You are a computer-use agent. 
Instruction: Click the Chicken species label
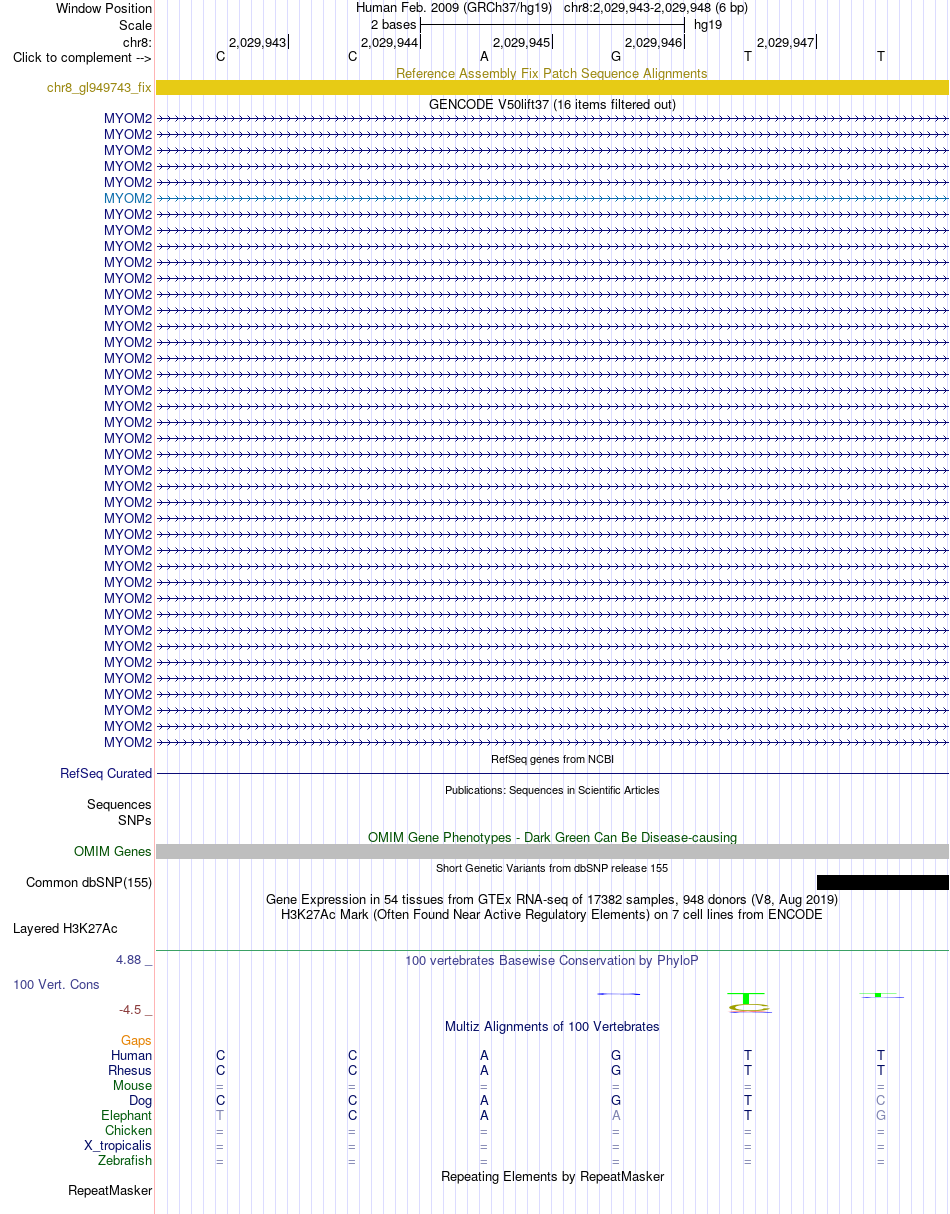pos(129,1130)
